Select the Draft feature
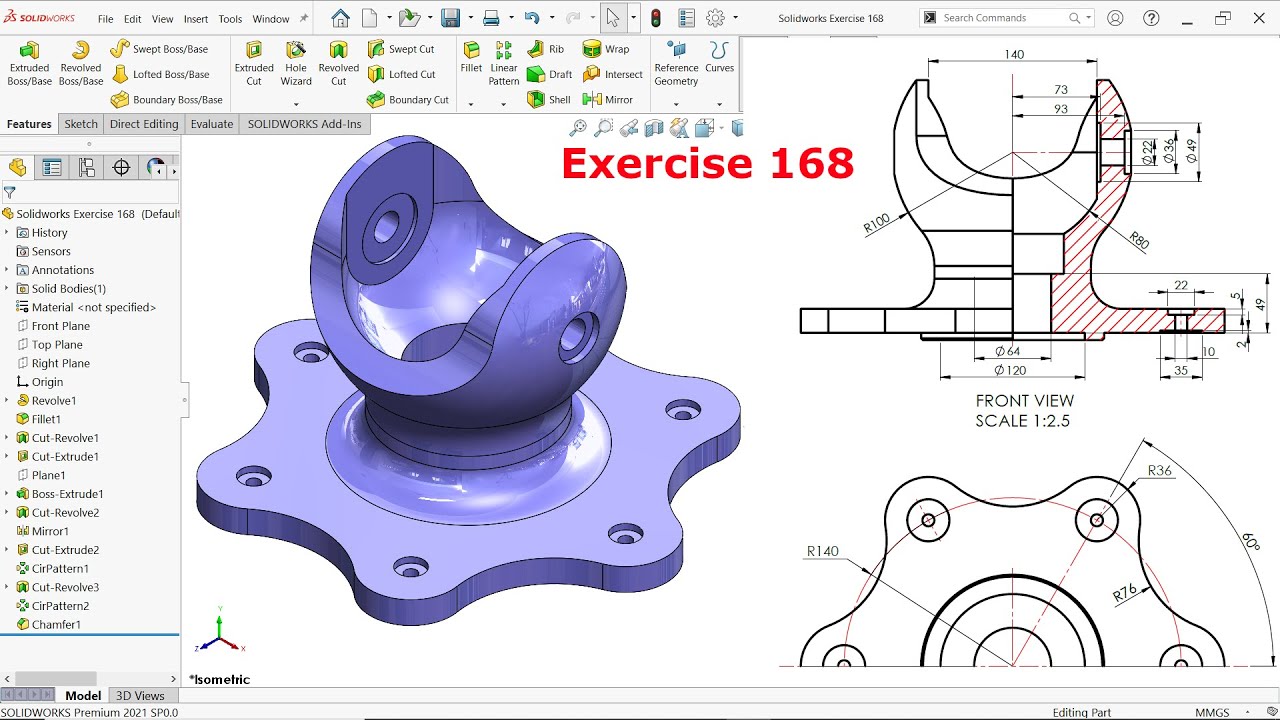Image resolution: width=1280 pixels, height=720 pixels. pos(549,74)
